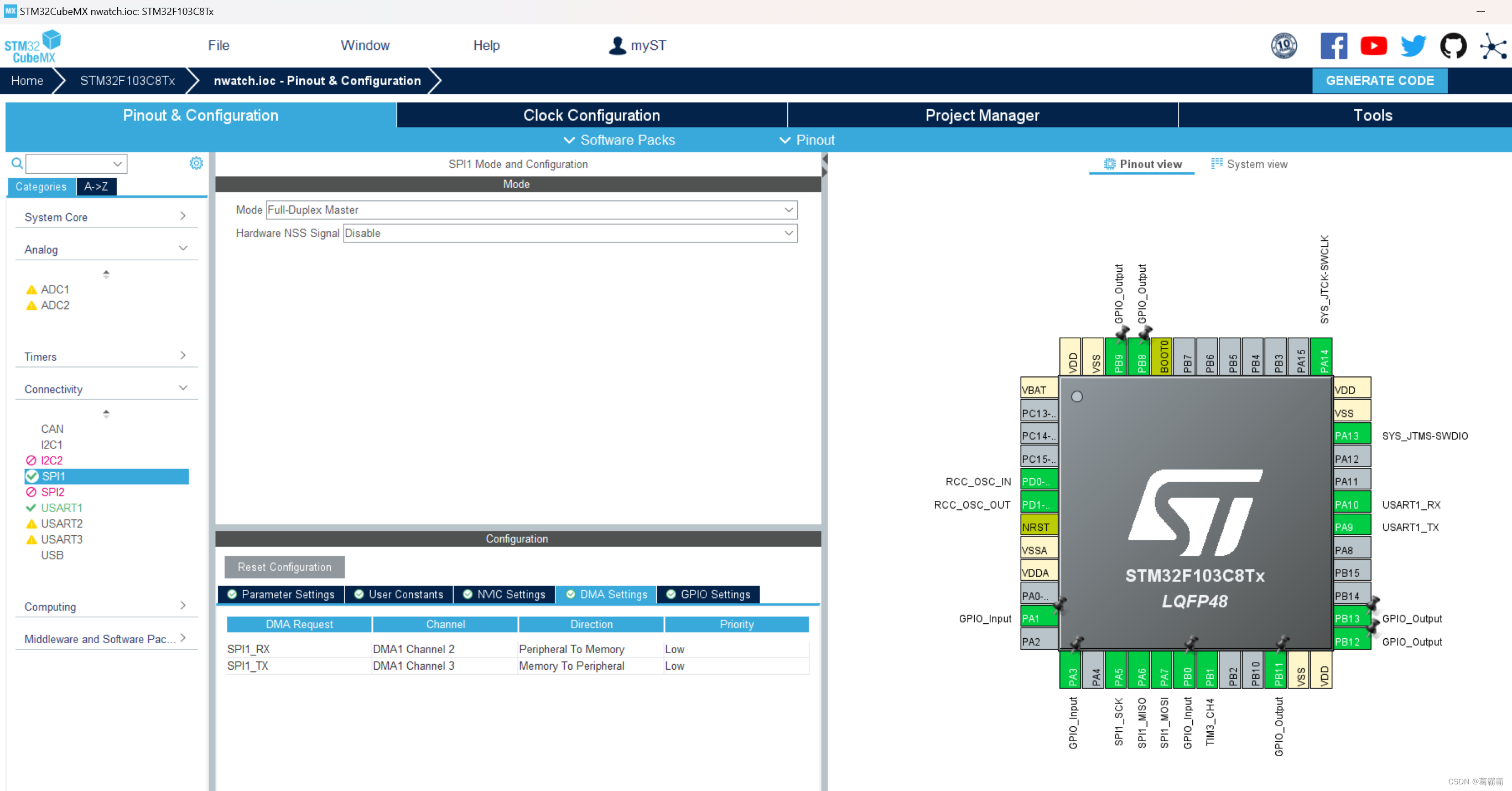
Task: Click the PB9 pin on the chip
Action: tap(1116, 356)
